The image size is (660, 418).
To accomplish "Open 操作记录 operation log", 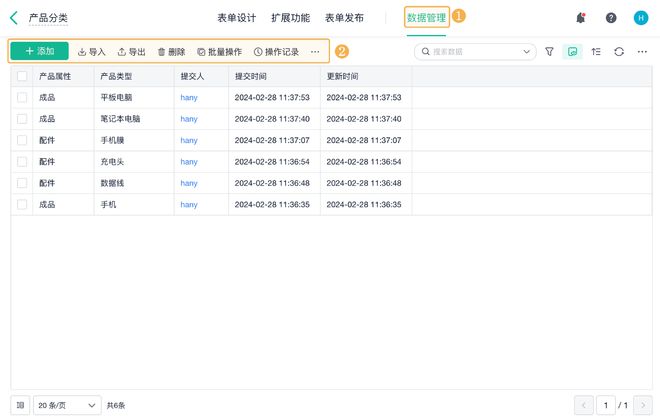I will [x=276, y=52].
